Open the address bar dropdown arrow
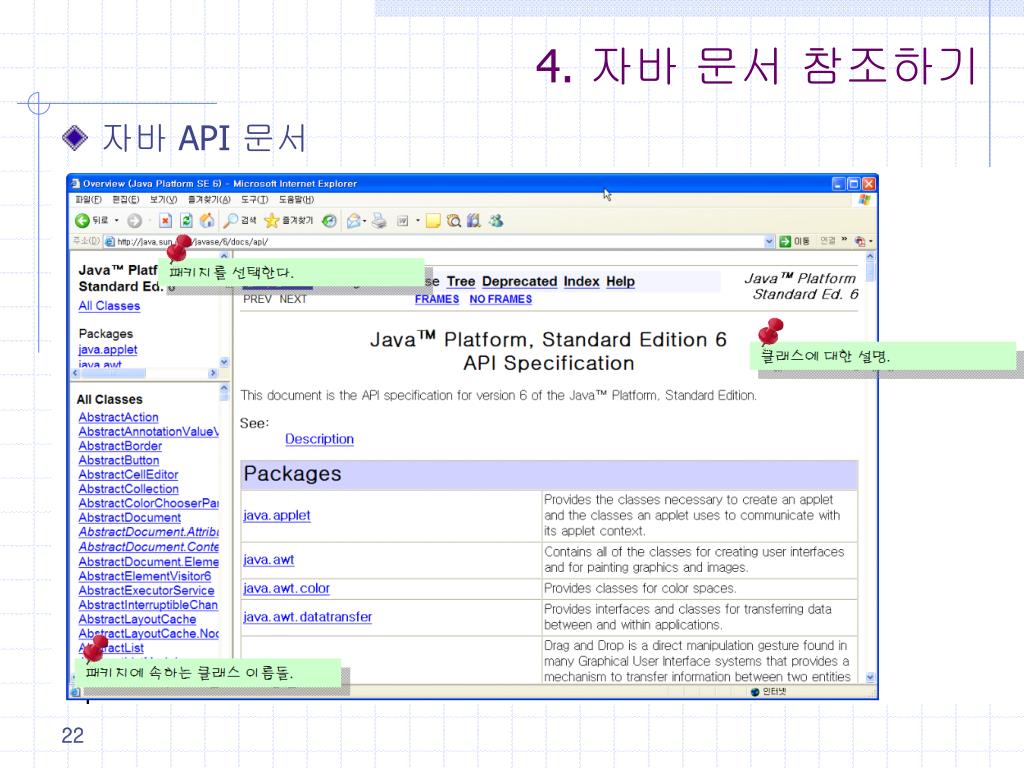 [769, 241]
